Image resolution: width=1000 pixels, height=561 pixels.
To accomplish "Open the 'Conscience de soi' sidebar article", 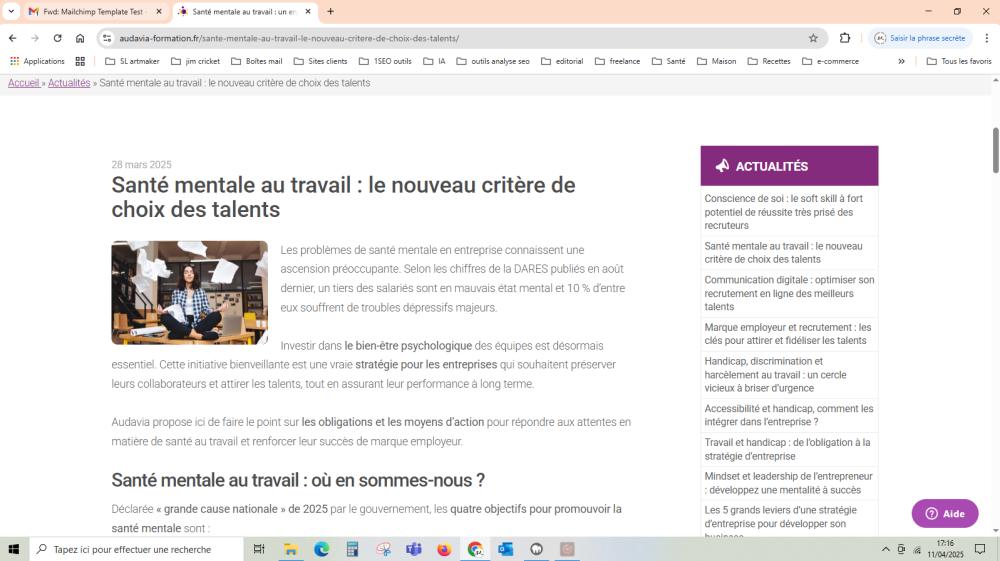I will (x=783, y=212).
